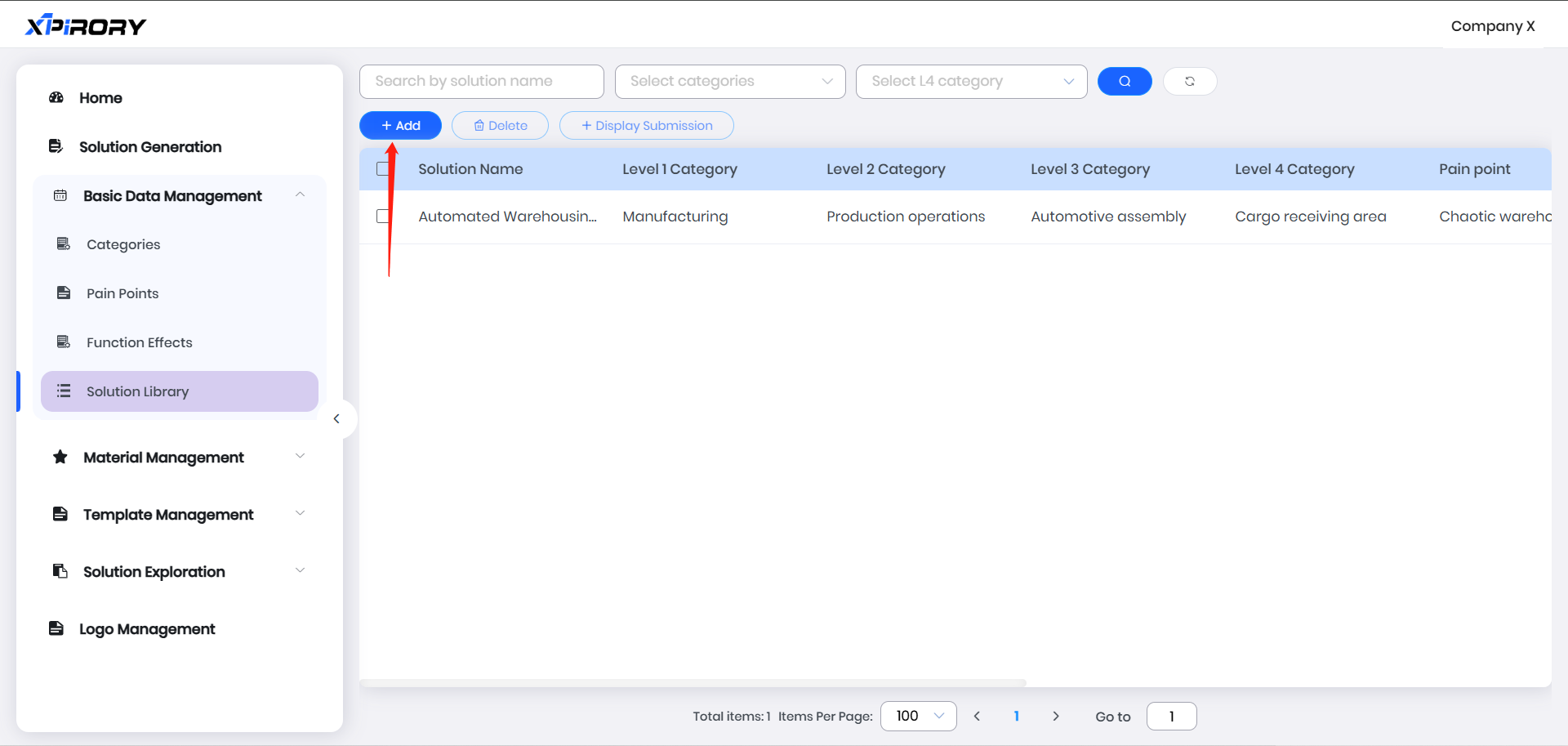Collapse sidebar using left arrow handle
This screenshot has width=1568, height=746.
click(x=336, y=419)
